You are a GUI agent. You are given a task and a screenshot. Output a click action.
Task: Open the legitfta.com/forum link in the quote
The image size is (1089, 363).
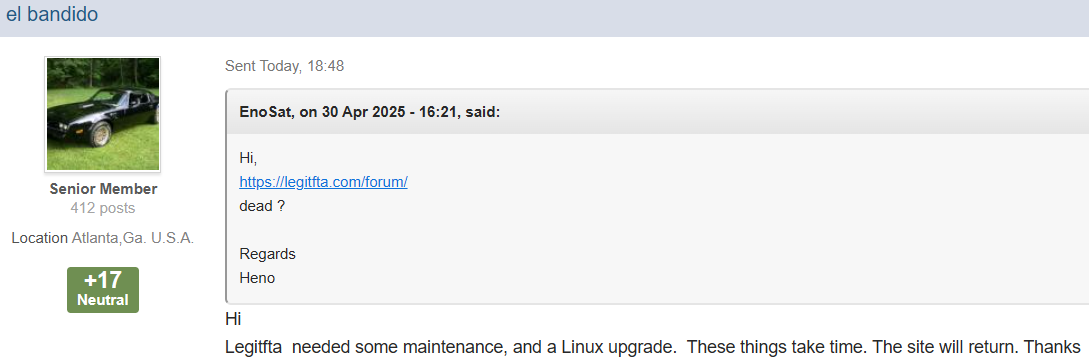(x=323, y=183)
